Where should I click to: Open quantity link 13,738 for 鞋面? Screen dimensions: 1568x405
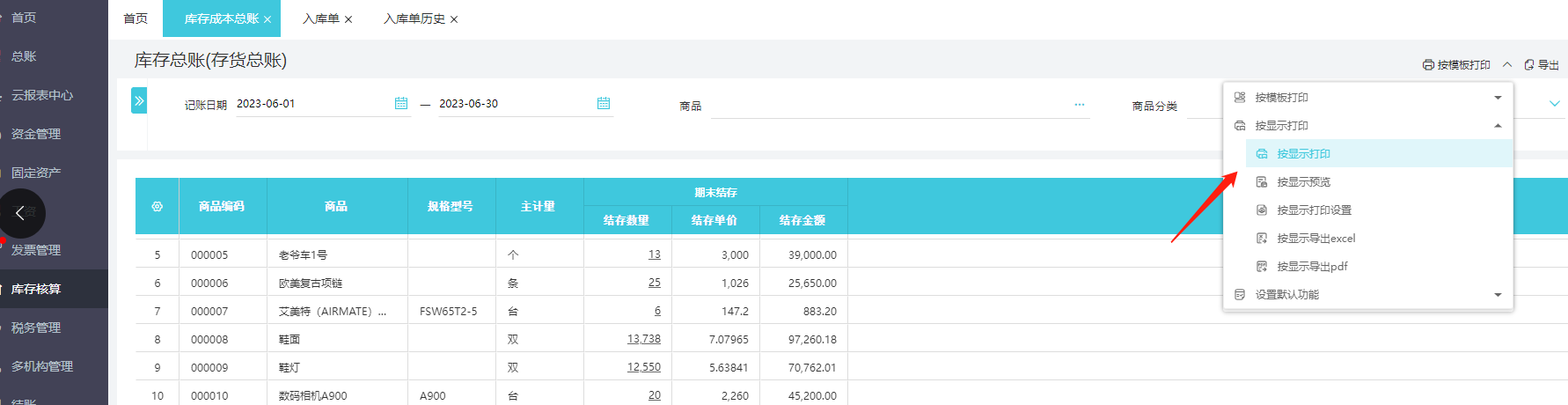(643, 339)
